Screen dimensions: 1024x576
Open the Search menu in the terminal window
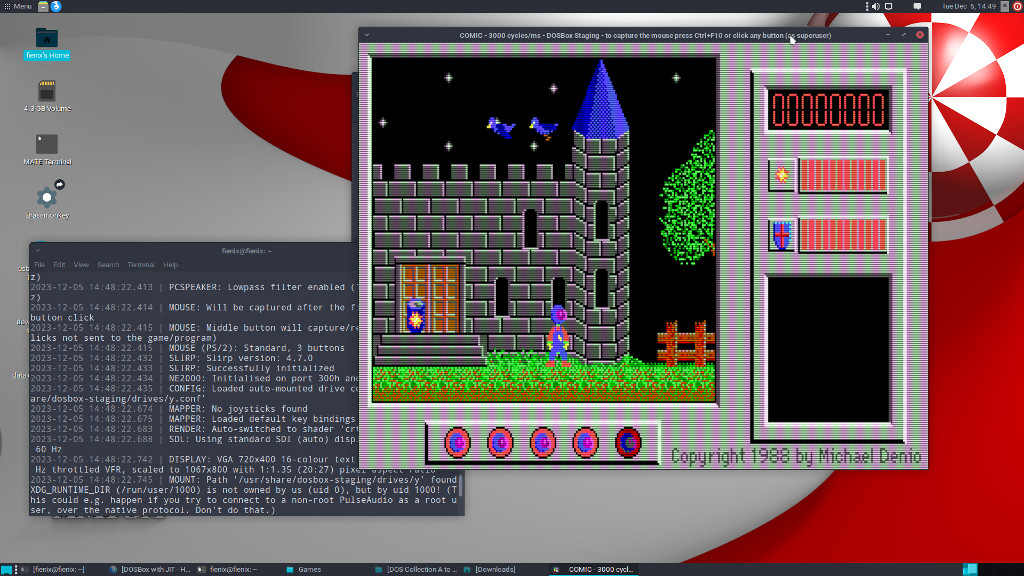pos(108,265)
